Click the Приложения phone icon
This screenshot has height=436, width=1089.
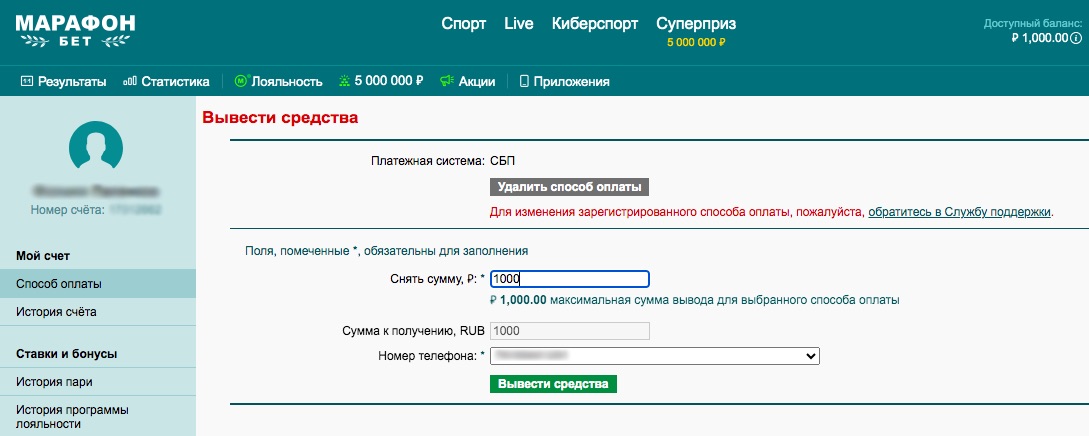click(524, 81)
